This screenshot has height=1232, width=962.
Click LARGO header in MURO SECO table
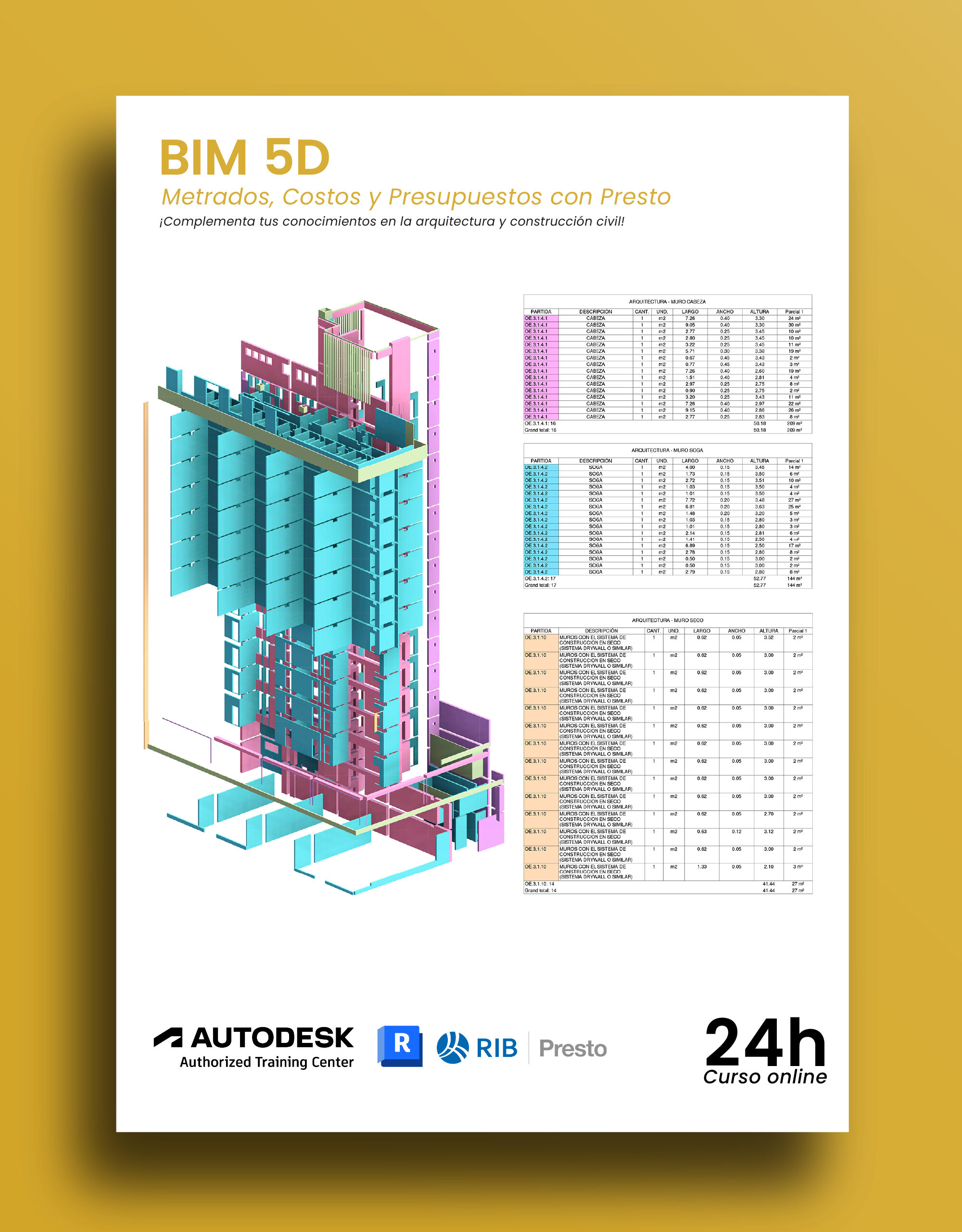tap(701, 630)
